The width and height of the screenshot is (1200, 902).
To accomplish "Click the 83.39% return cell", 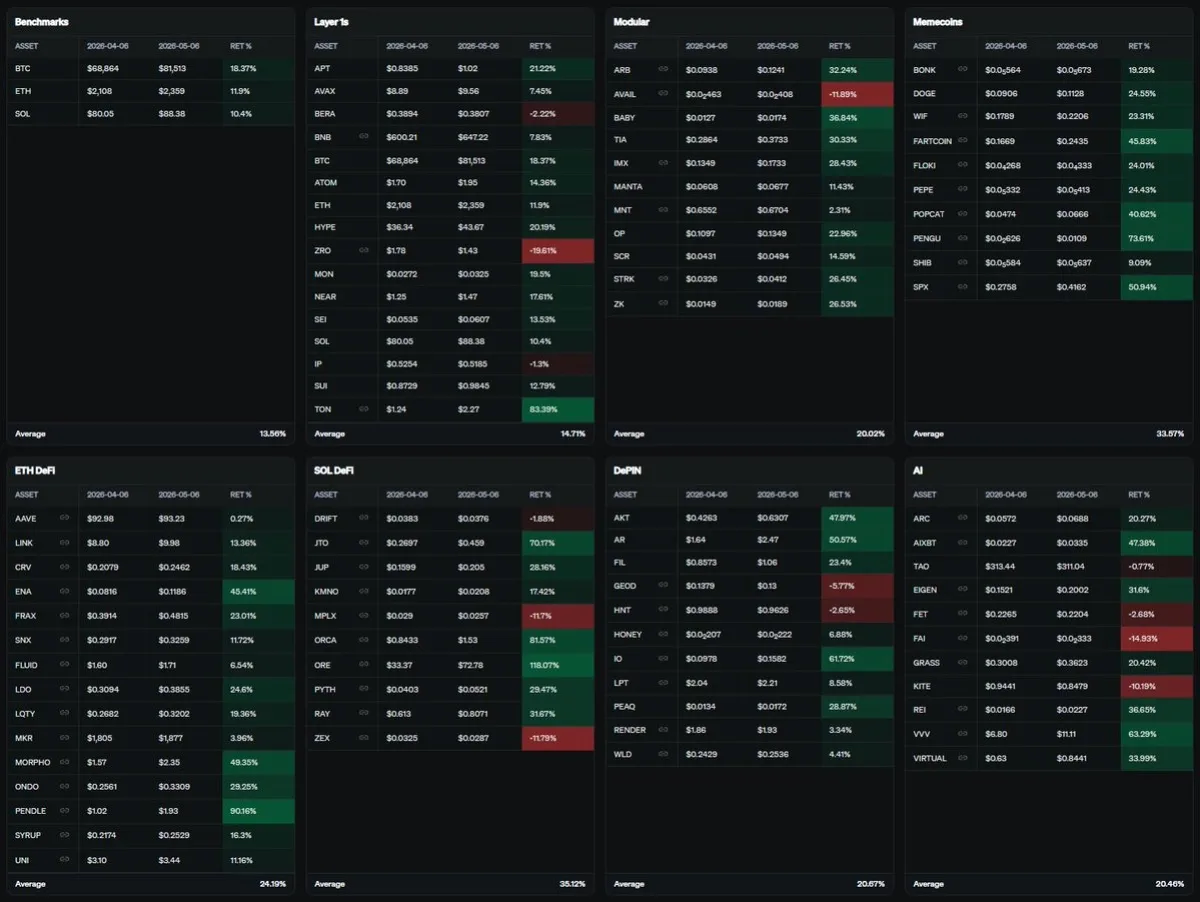I will point(558,408).
